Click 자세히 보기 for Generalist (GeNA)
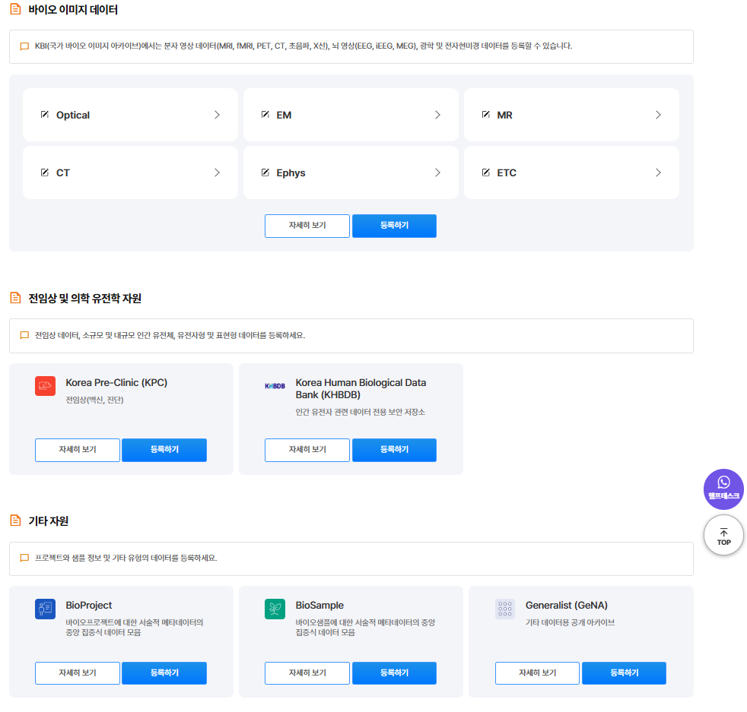 pyautogui.click(x=537, y=673)
